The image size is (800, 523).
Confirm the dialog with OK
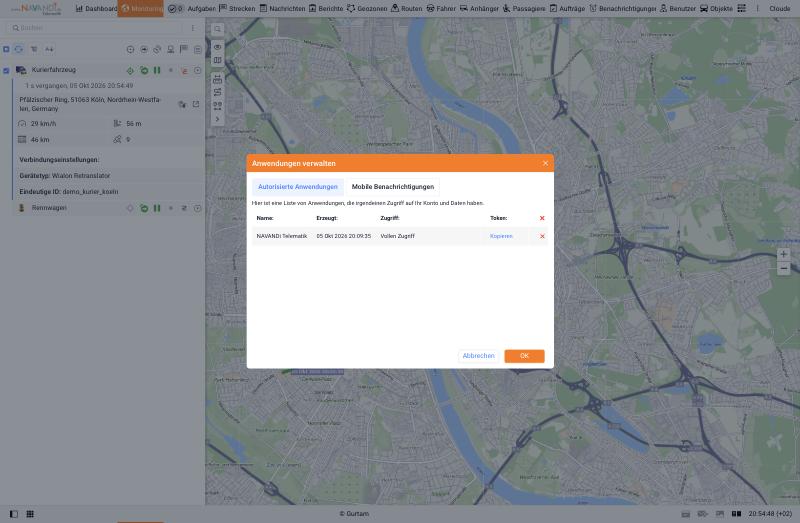click(x=524, y=356)
